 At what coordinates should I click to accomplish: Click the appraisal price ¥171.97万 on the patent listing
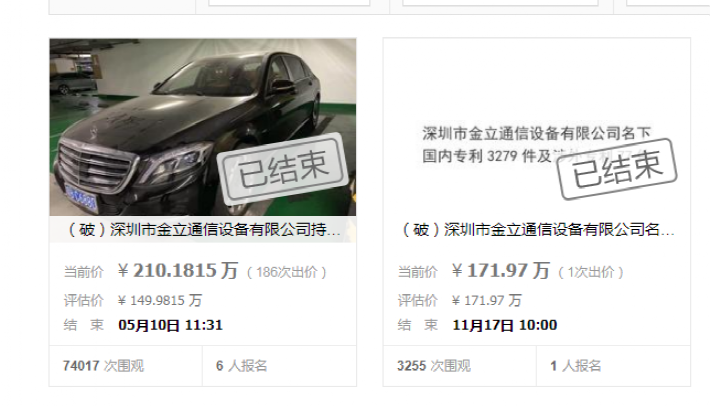tap(487, 300)
